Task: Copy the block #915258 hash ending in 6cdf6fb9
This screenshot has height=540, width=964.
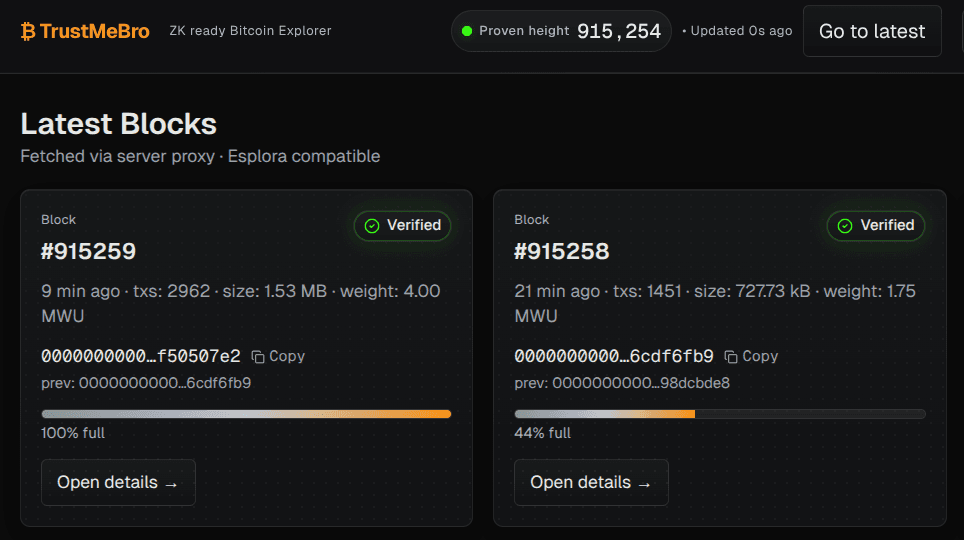Action: pos(751,356)
